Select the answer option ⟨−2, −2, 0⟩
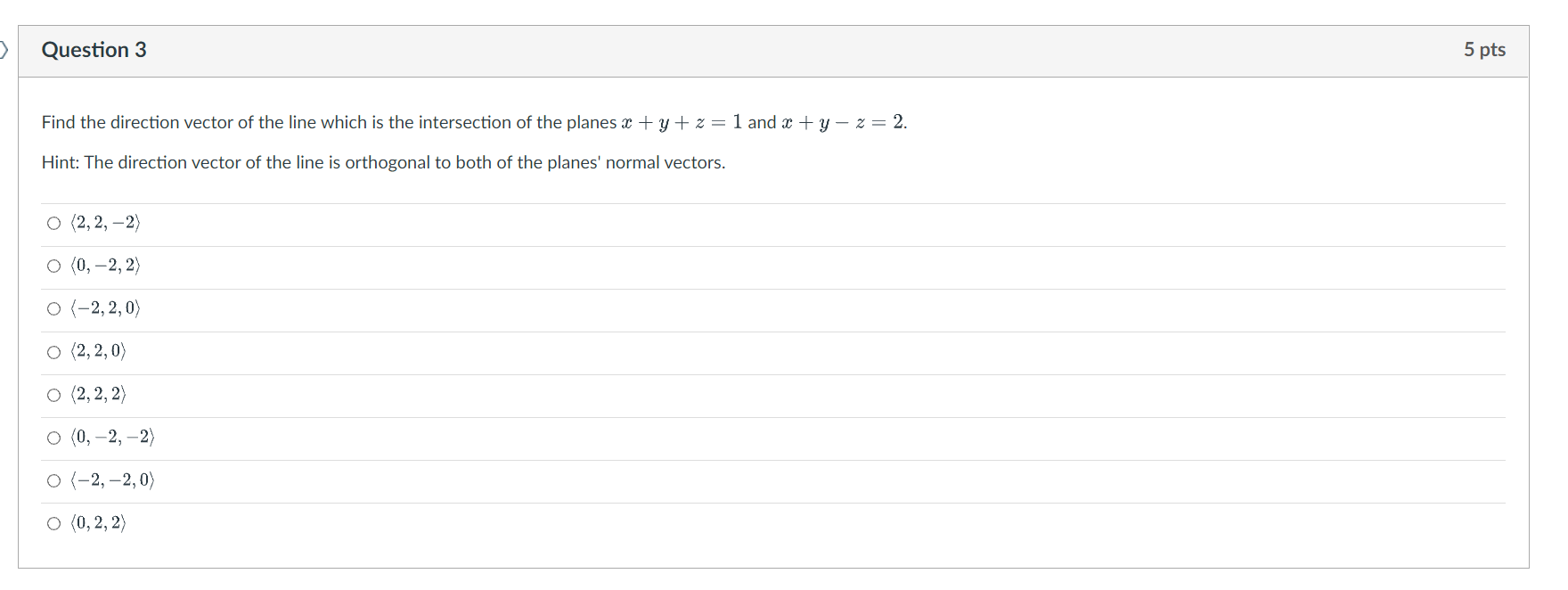 tap(53, 479)
